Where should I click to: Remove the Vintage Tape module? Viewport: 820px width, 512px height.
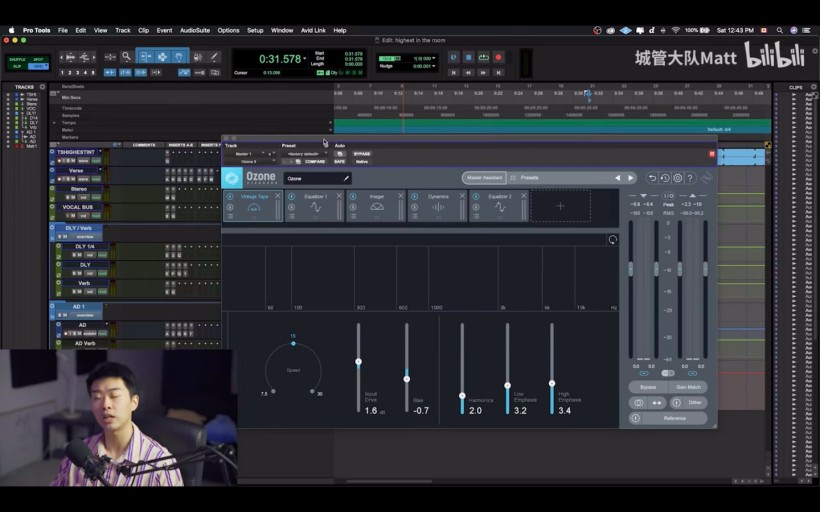[278, 196]
